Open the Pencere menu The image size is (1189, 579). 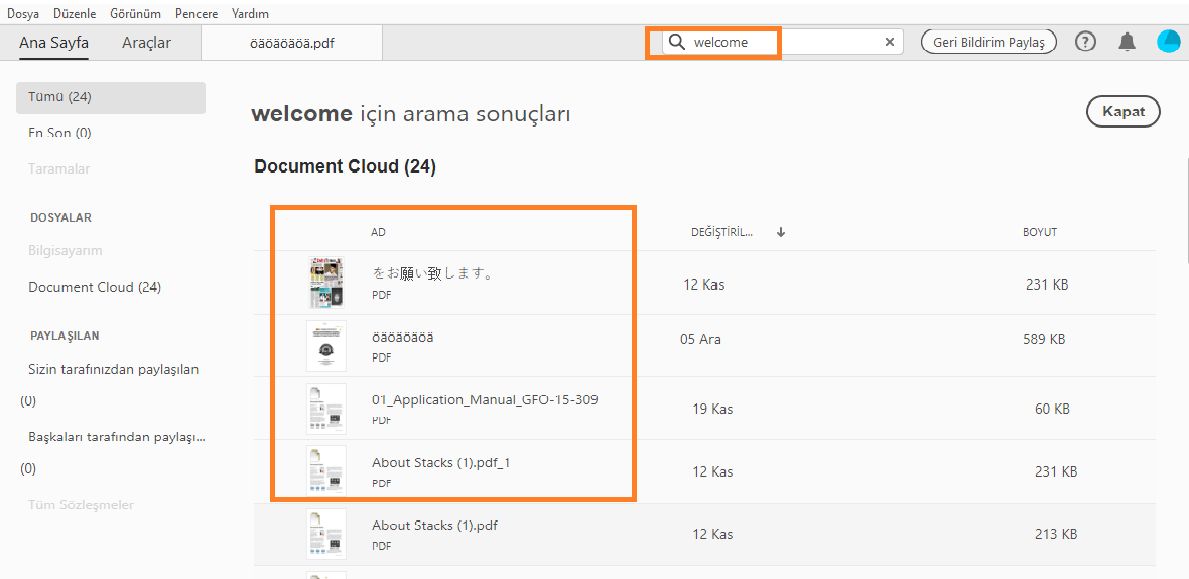196,13
